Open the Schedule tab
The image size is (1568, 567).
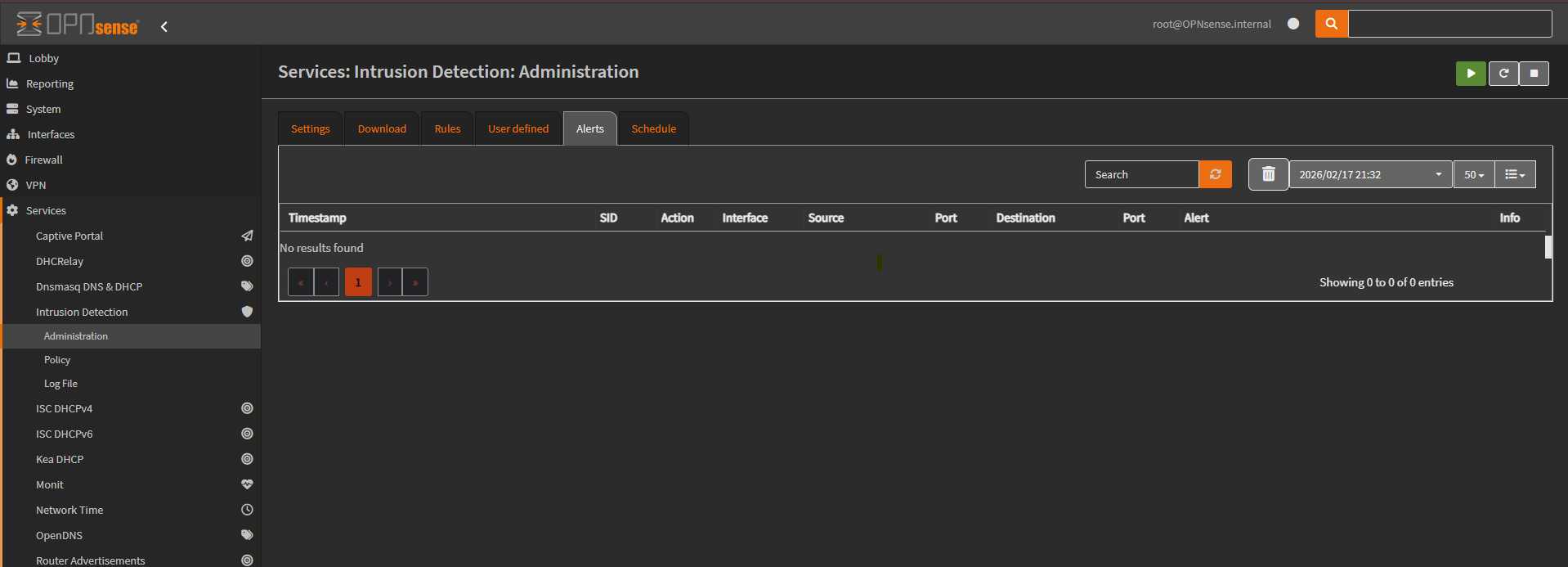coord(653,129)
